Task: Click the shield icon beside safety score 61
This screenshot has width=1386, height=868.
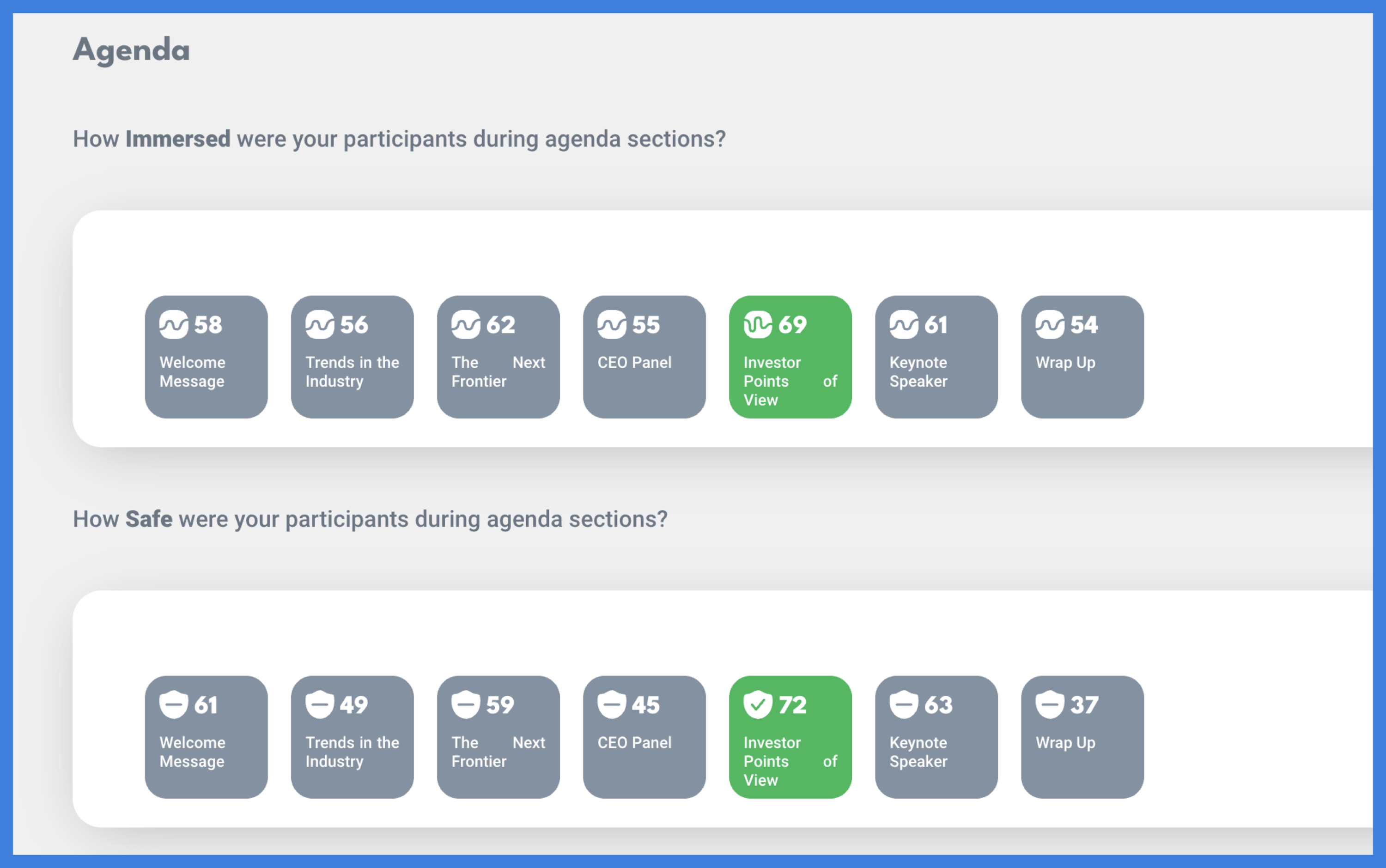Action: (173, 704)
